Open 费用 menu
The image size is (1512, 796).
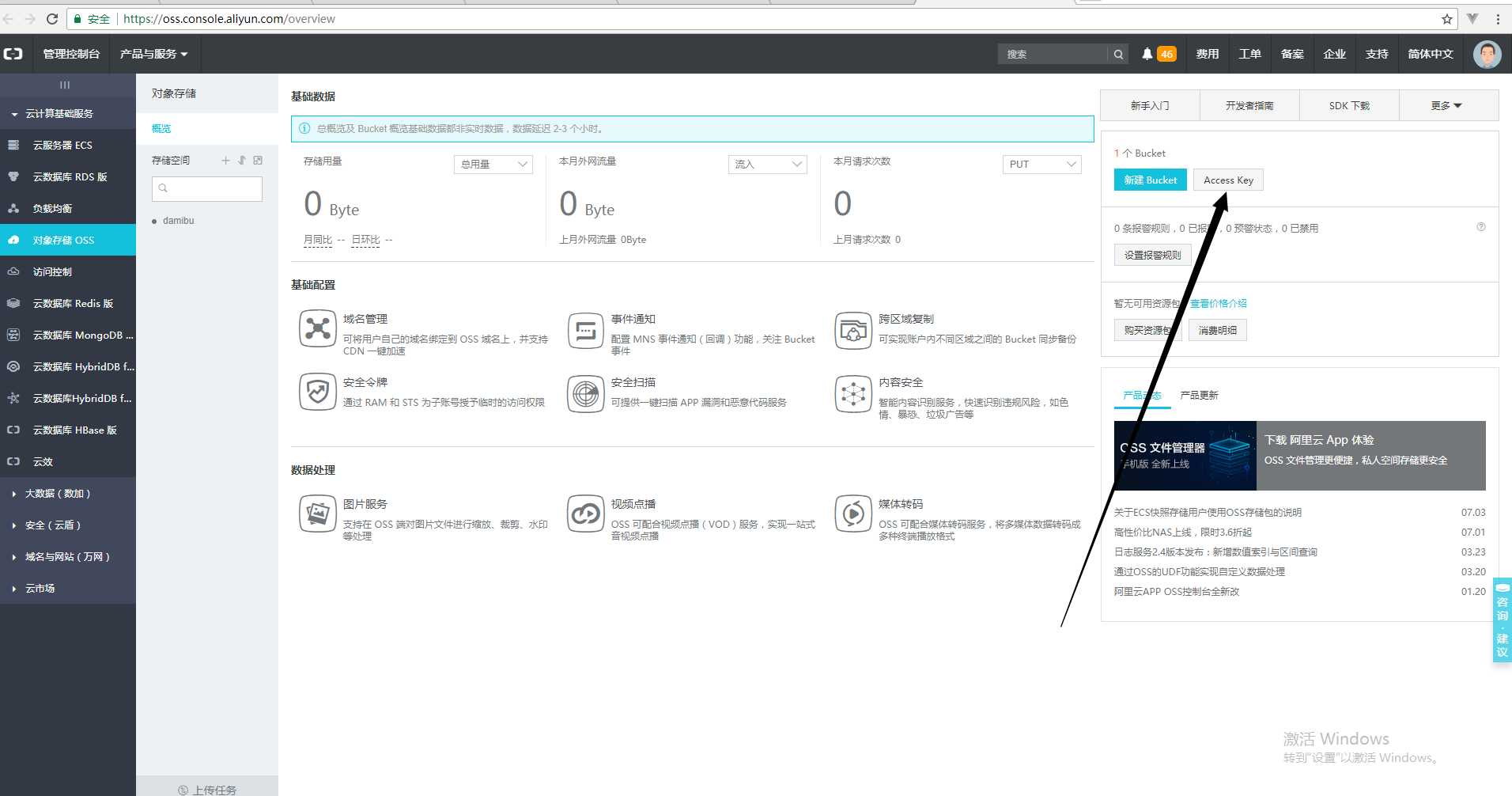(1207, 54)
